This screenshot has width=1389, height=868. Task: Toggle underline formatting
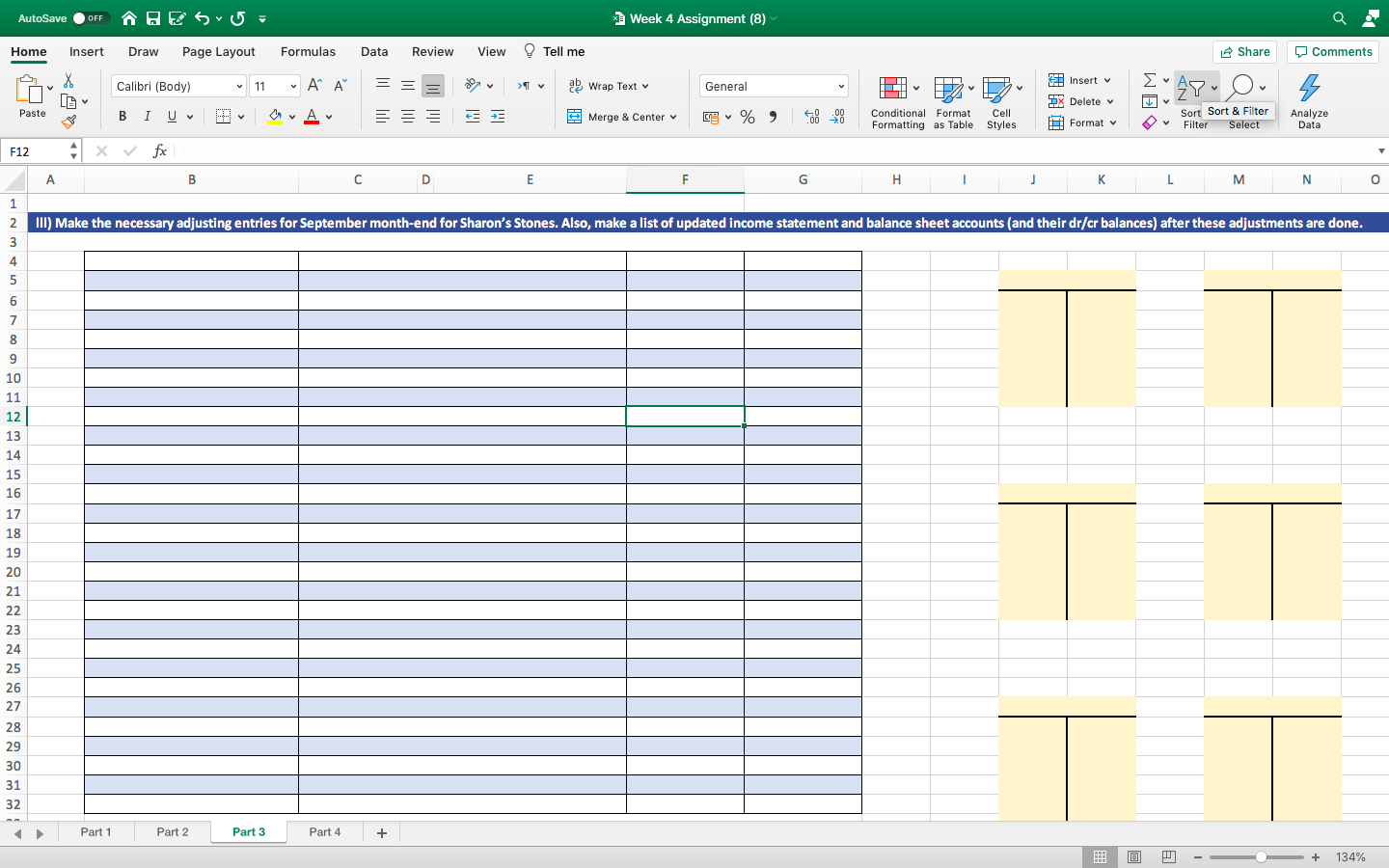[173, 117]
